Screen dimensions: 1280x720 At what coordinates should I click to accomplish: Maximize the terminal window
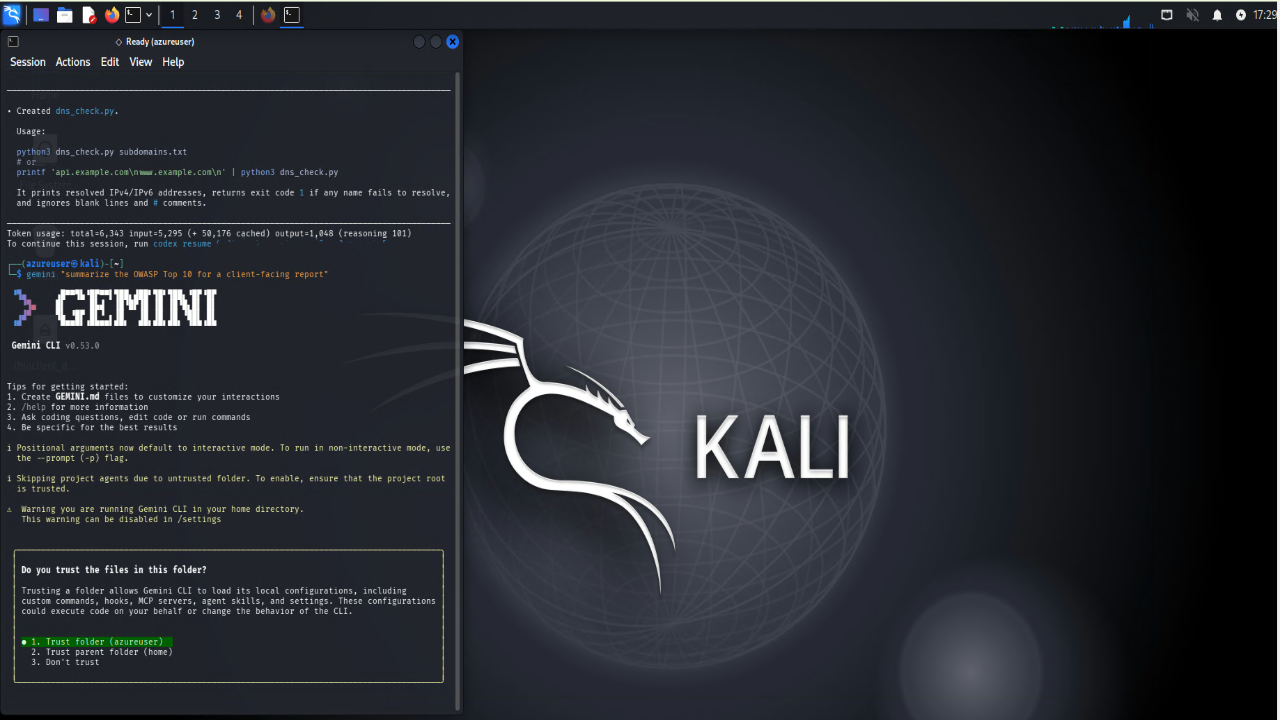click(436, 42)
